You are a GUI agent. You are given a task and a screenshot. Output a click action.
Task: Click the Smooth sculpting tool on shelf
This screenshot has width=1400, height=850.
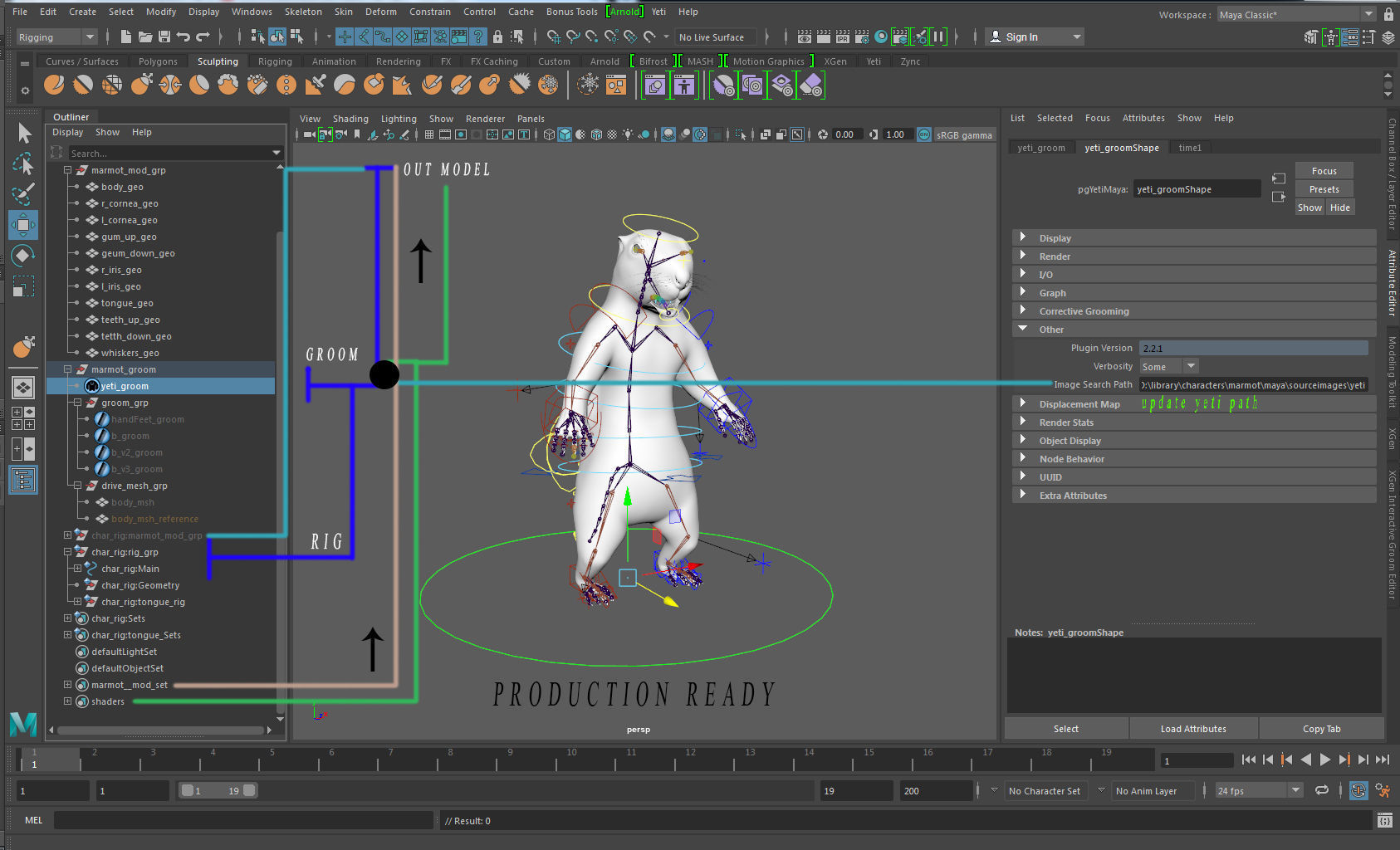tap(83, 85)
